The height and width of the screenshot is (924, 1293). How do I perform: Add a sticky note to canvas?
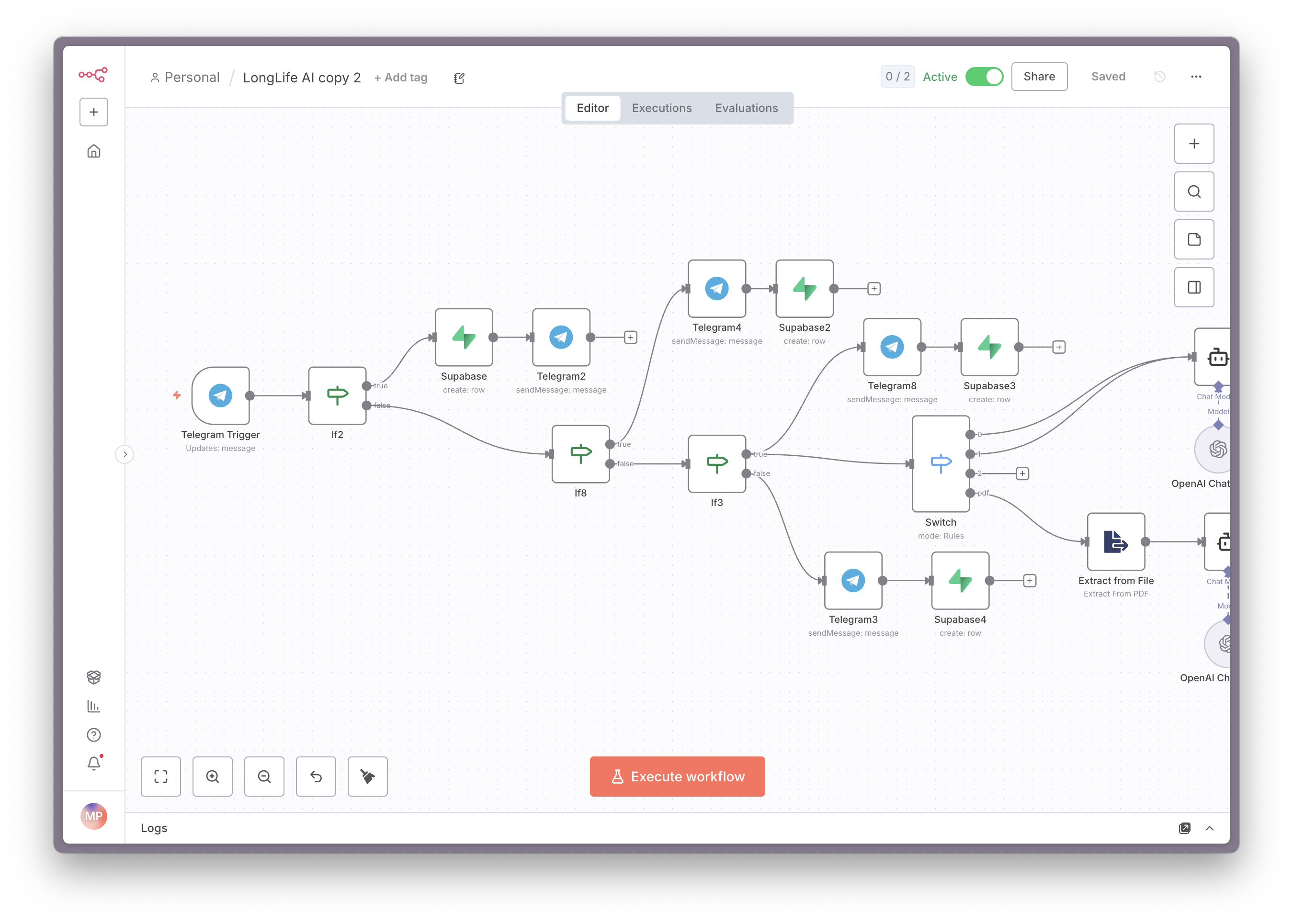[1194, 239]
